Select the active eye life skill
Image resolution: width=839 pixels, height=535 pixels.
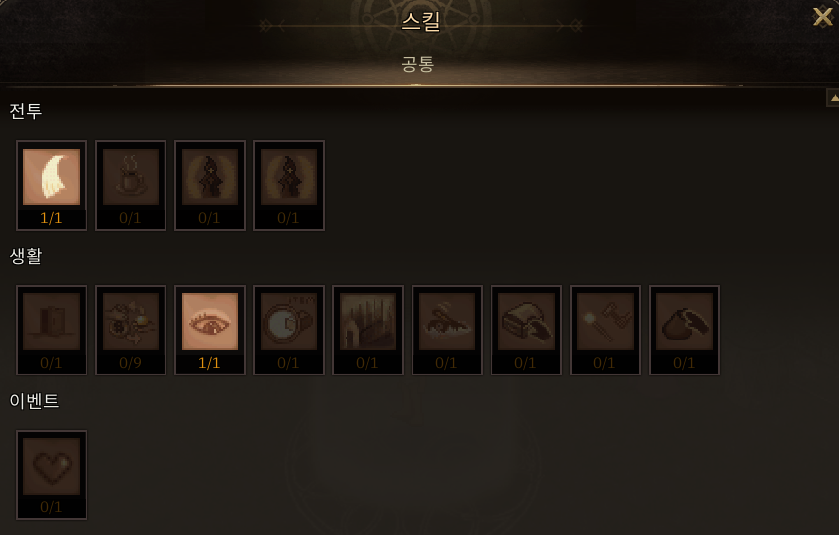(x=210, y=330)
